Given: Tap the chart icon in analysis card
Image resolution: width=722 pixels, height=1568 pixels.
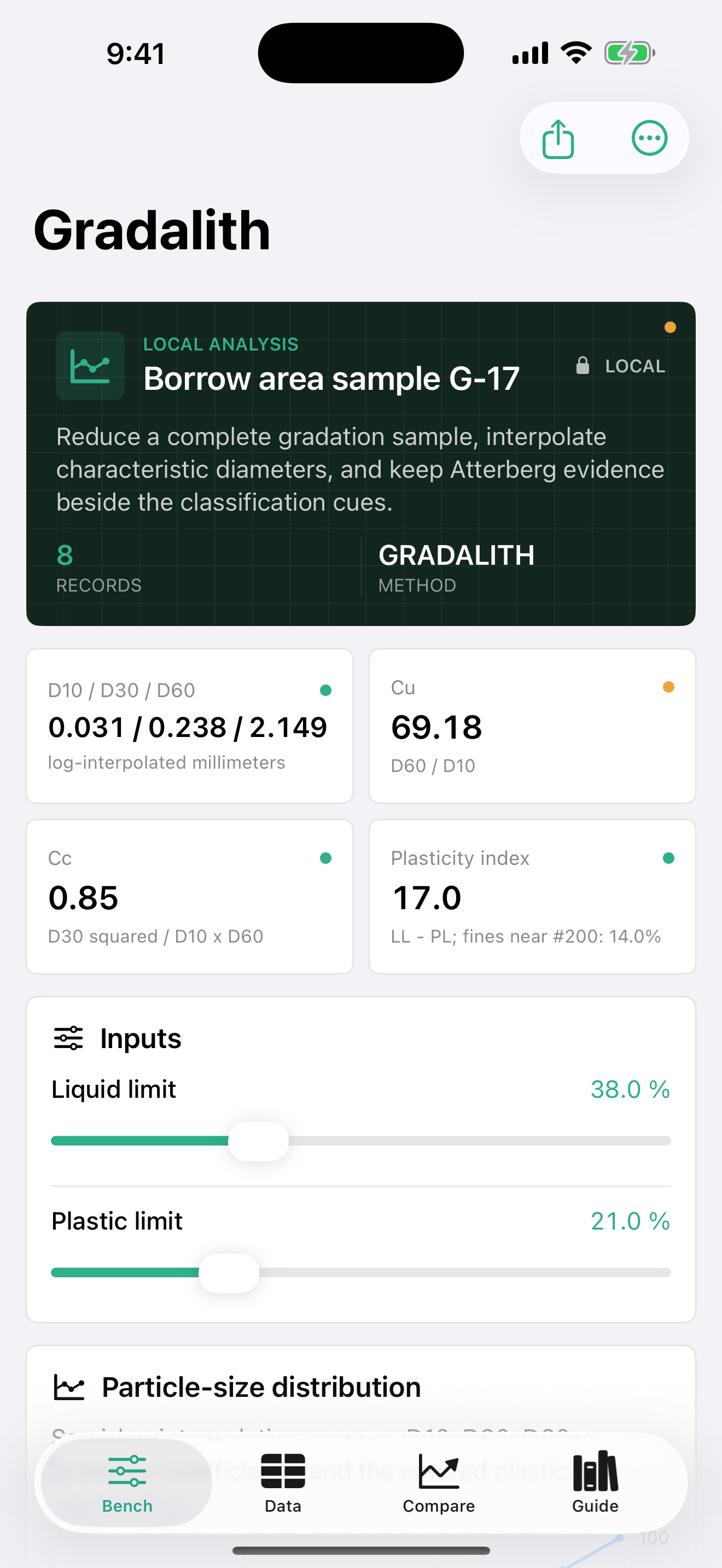Looking at the screenshot, I should 90,366.
